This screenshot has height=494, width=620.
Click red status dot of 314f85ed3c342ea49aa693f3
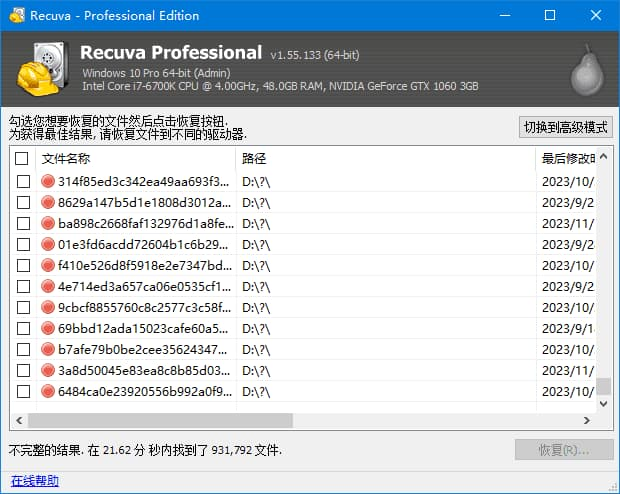(48, 181)
